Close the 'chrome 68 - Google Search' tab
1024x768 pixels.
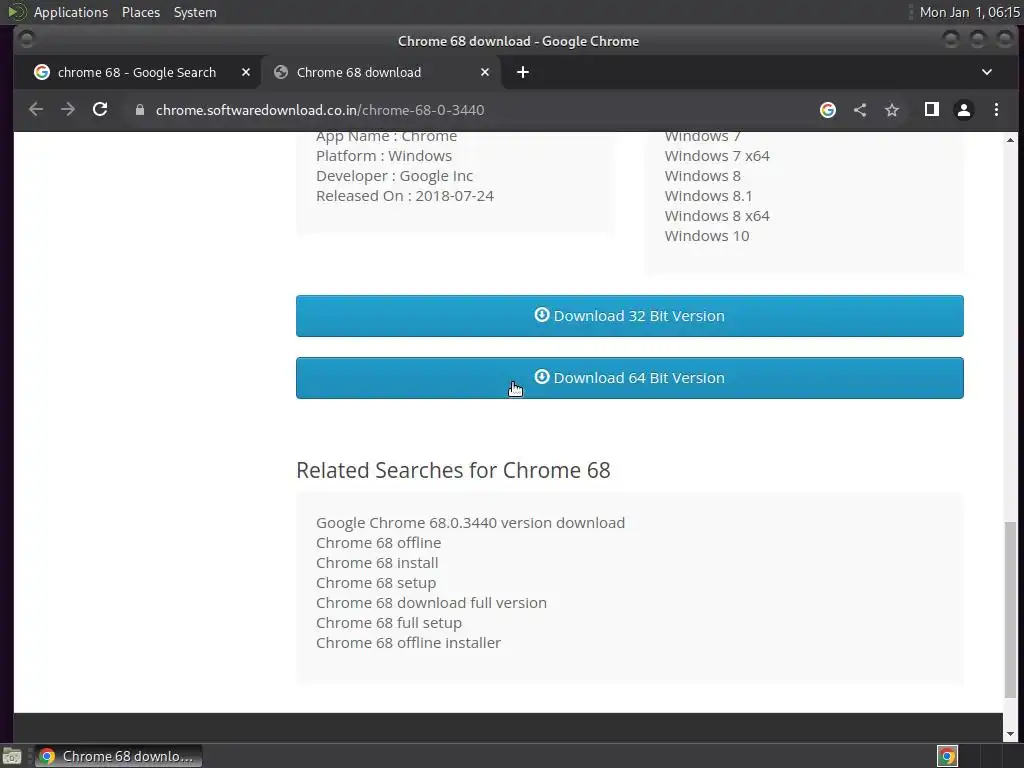tap(246, 72)
